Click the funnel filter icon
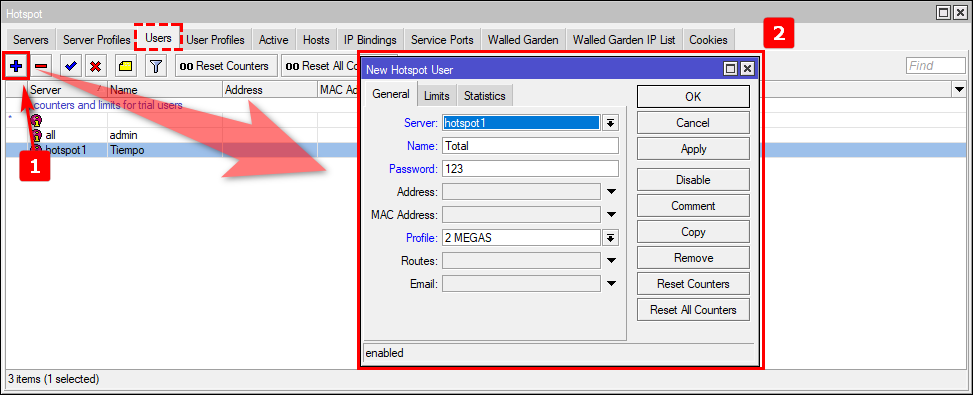 point(156,66)
